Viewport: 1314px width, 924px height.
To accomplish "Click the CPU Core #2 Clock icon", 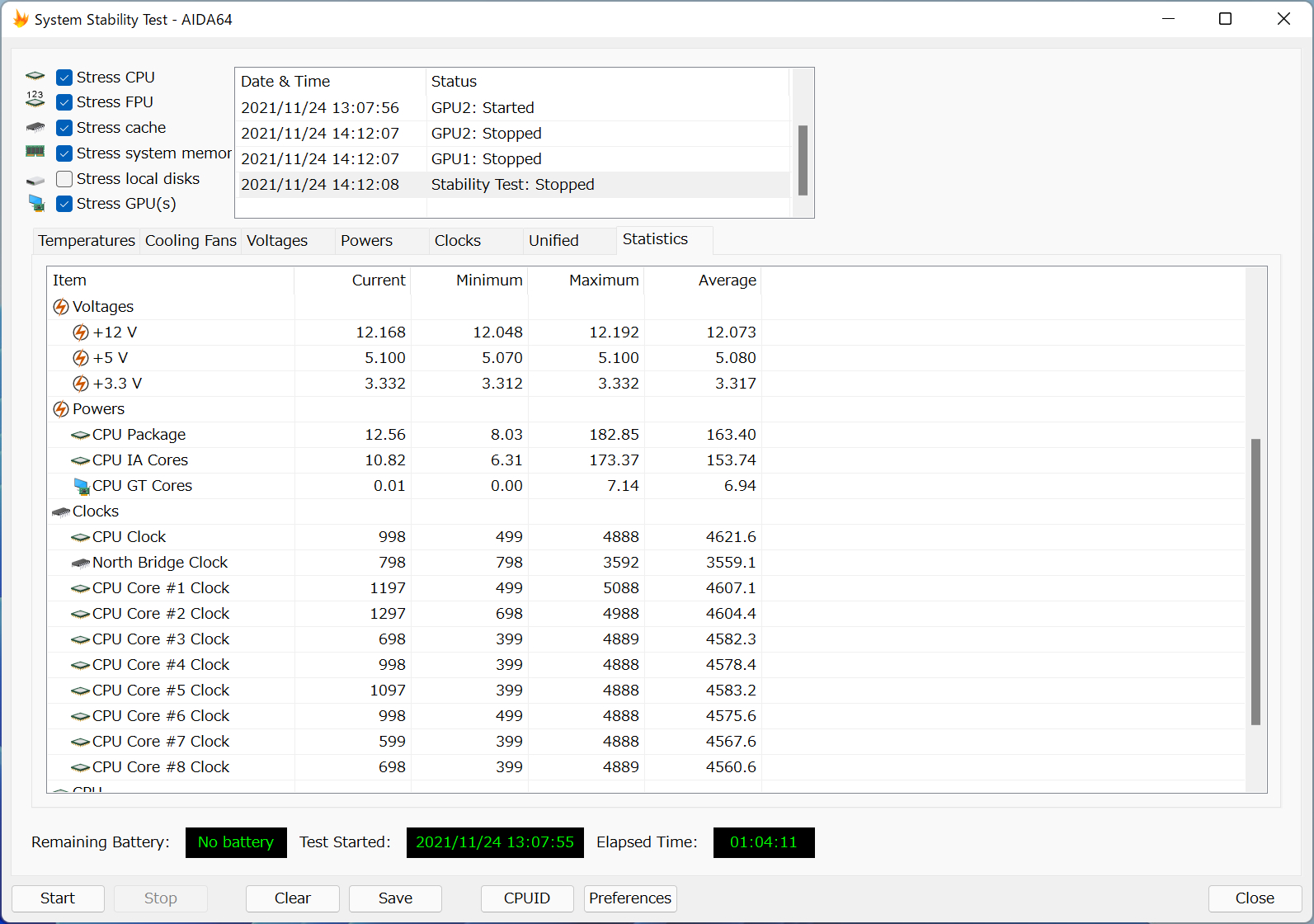I will tap(81, 614).
